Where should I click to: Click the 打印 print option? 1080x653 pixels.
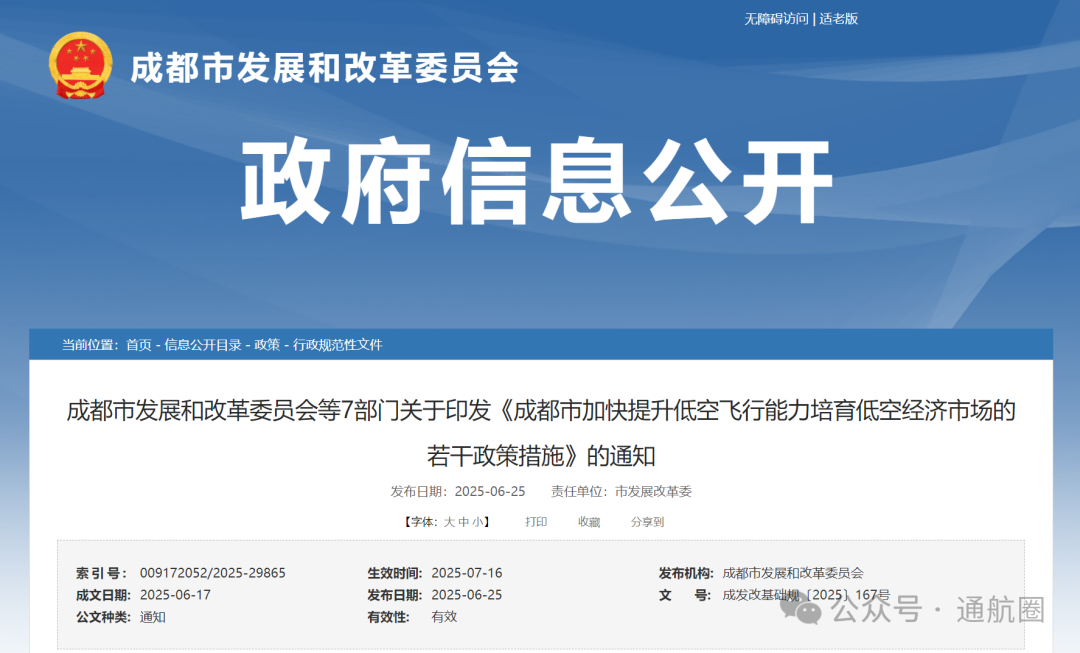pos(536,521)
